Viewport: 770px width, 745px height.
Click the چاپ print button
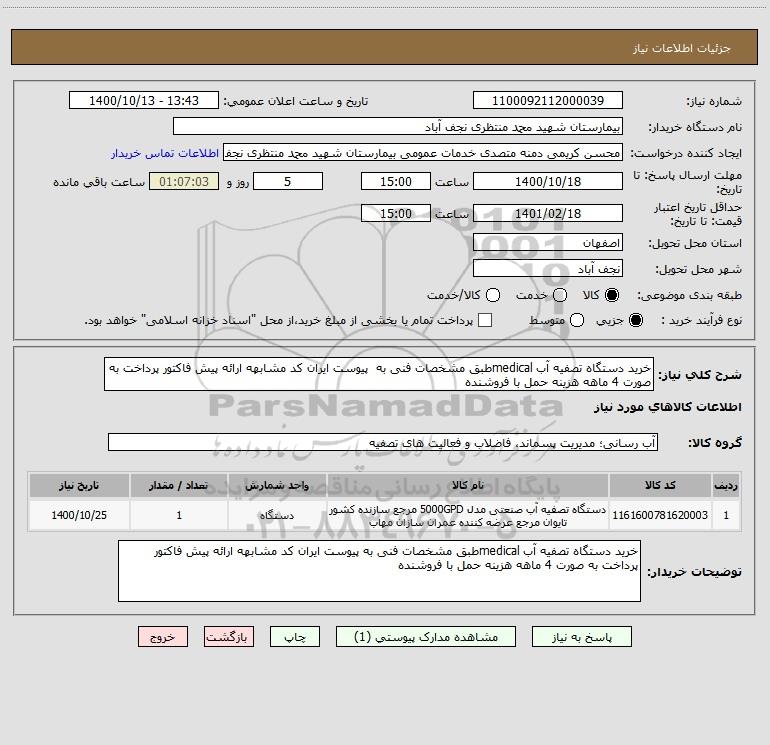pyautogui.click(x=295, y=637)
